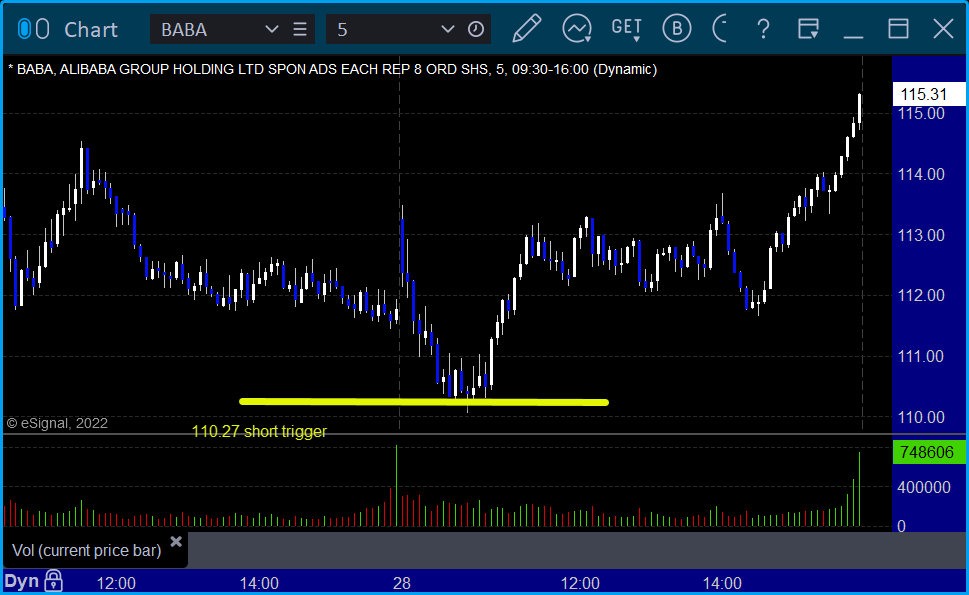Click the 110.00 price axis label
The width and height of the screenshot is (969, 595).
tap(921, 418)
